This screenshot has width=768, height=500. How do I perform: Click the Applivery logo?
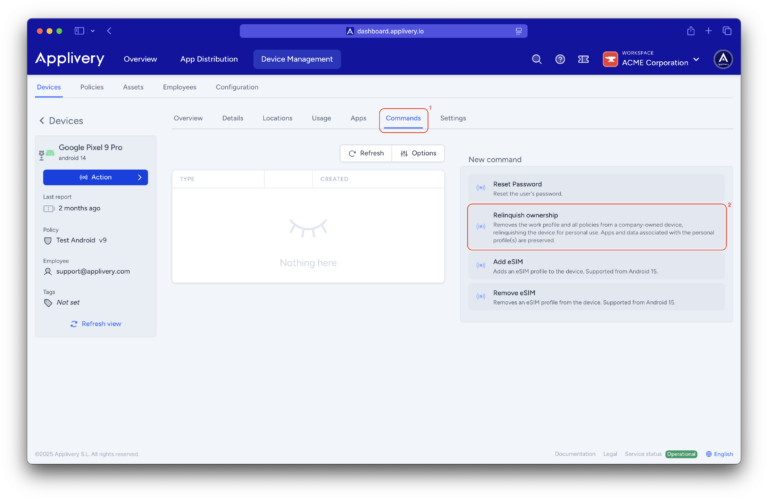(x=70, y=59)
